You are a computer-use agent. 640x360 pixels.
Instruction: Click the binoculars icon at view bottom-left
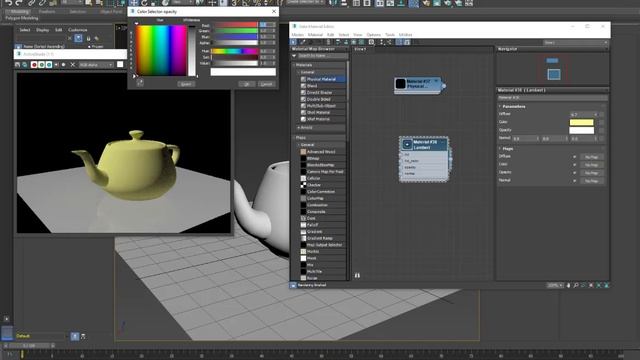click(357, 276)
